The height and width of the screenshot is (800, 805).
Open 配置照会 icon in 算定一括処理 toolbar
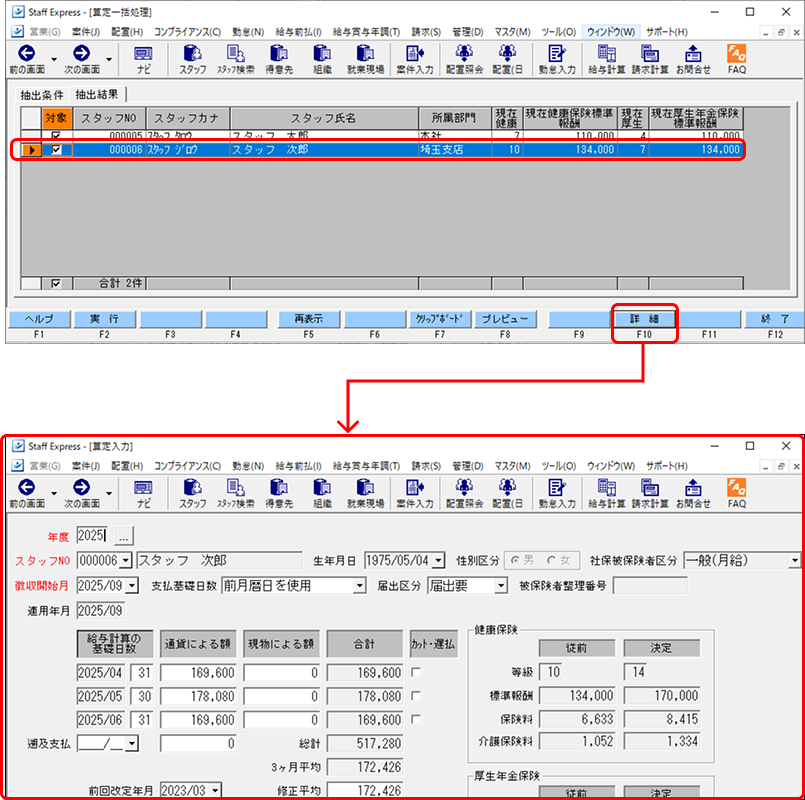pos(464,54)
